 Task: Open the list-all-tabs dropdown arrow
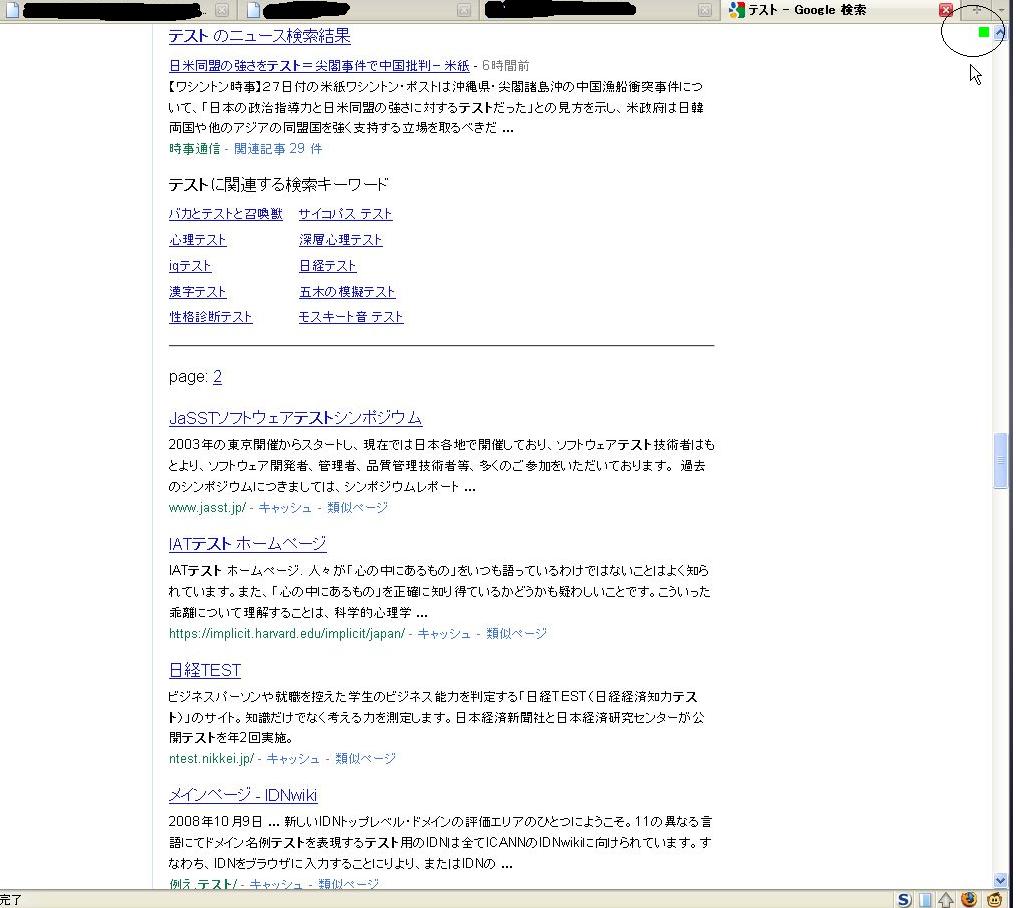pyautogui.click(x=1001, y=10)
